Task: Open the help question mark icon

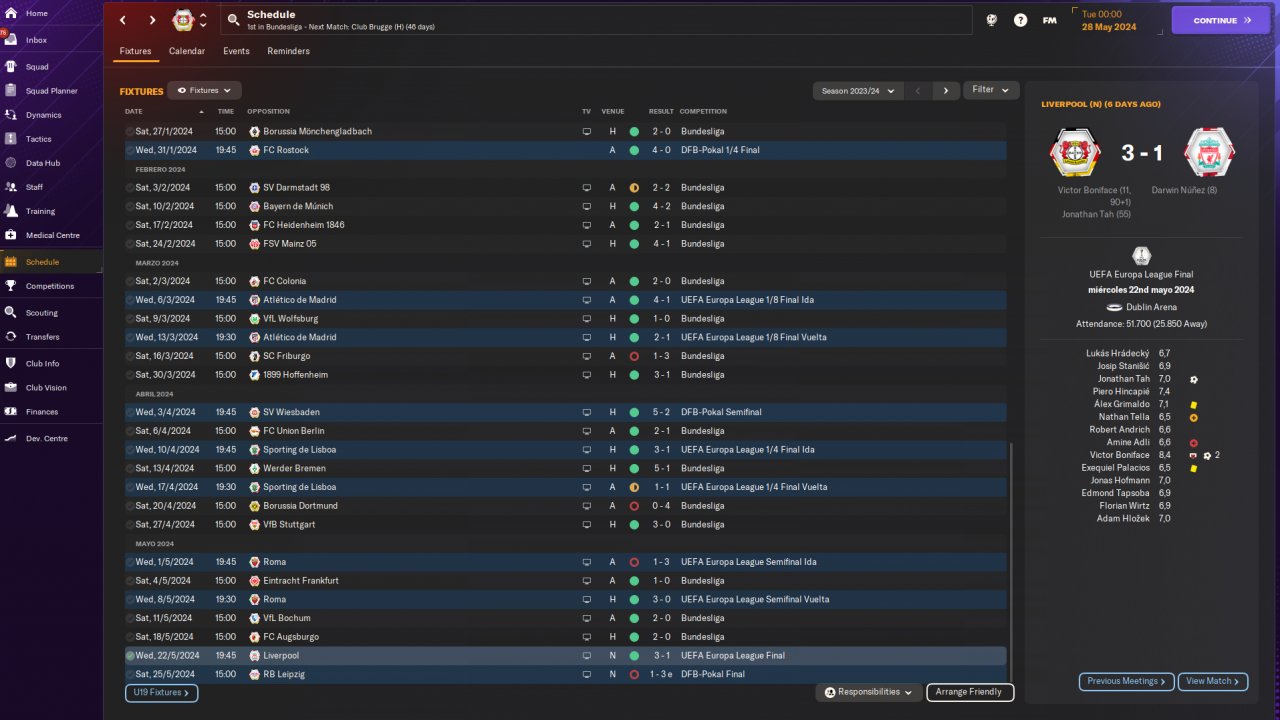Action: (1020, 20)
